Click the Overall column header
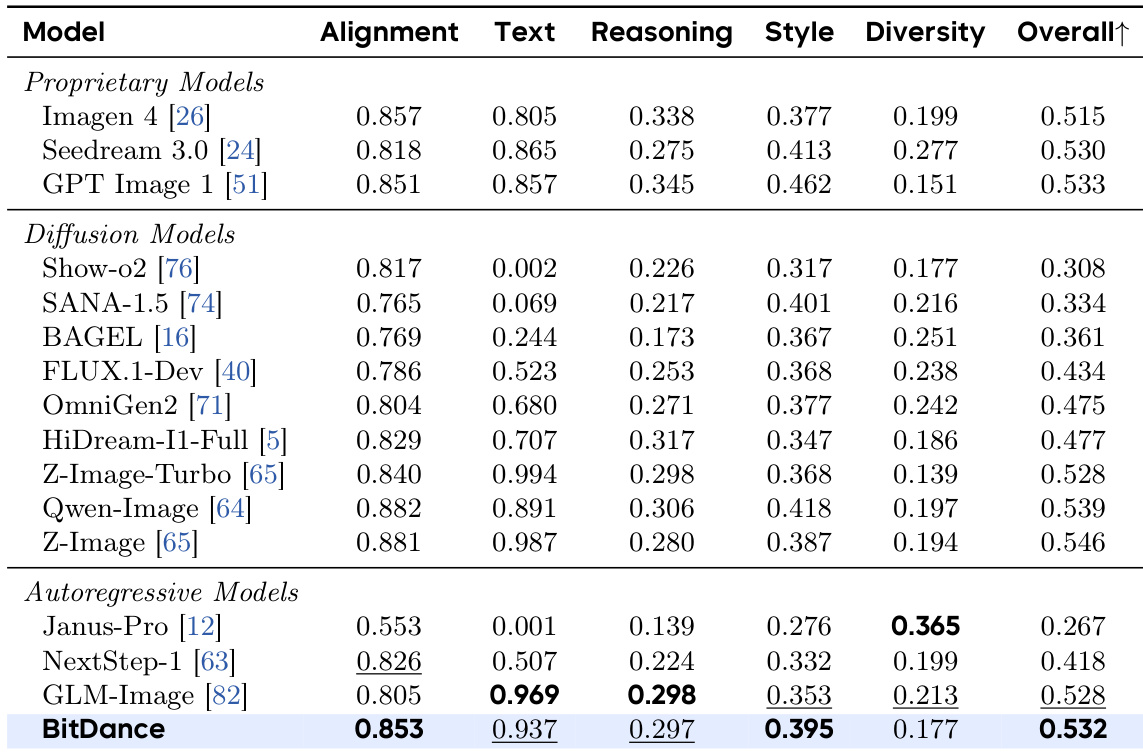The width and height of the screenshot is (1143, 753). coord(1072,32)
